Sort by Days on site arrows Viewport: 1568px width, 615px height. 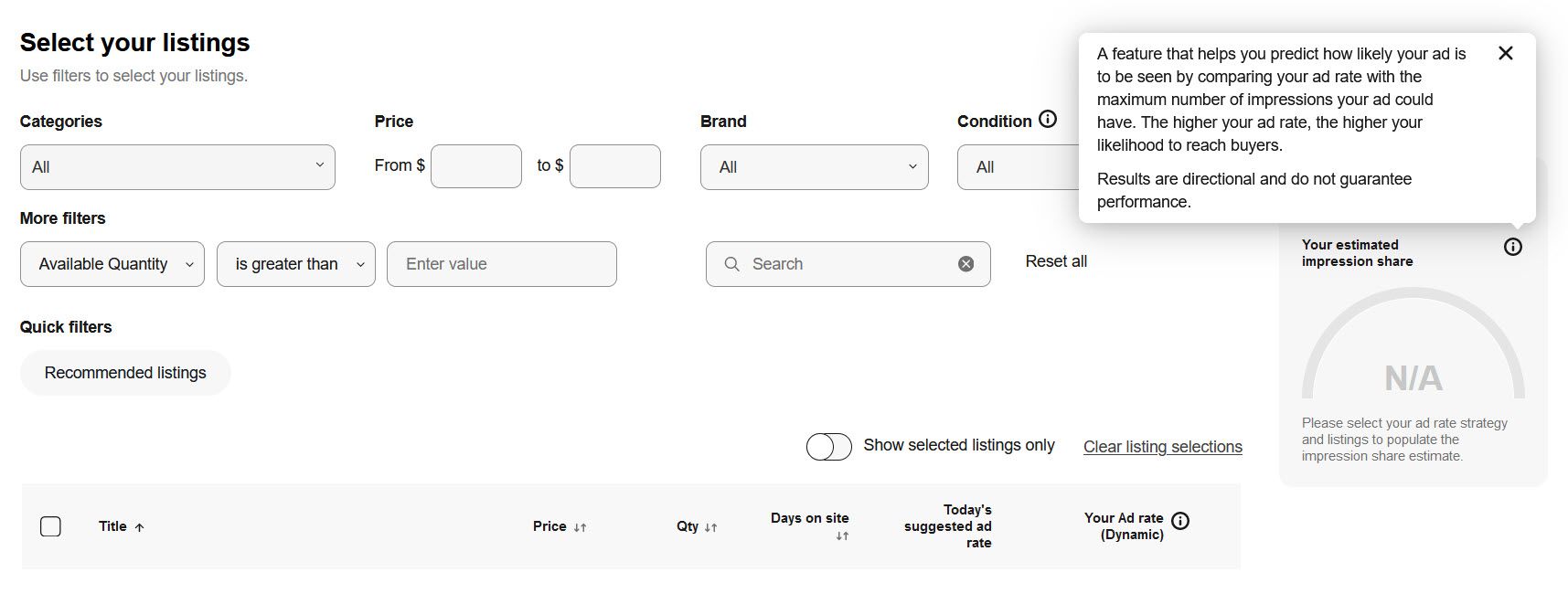pyautogui.click(x=842, y=536)
